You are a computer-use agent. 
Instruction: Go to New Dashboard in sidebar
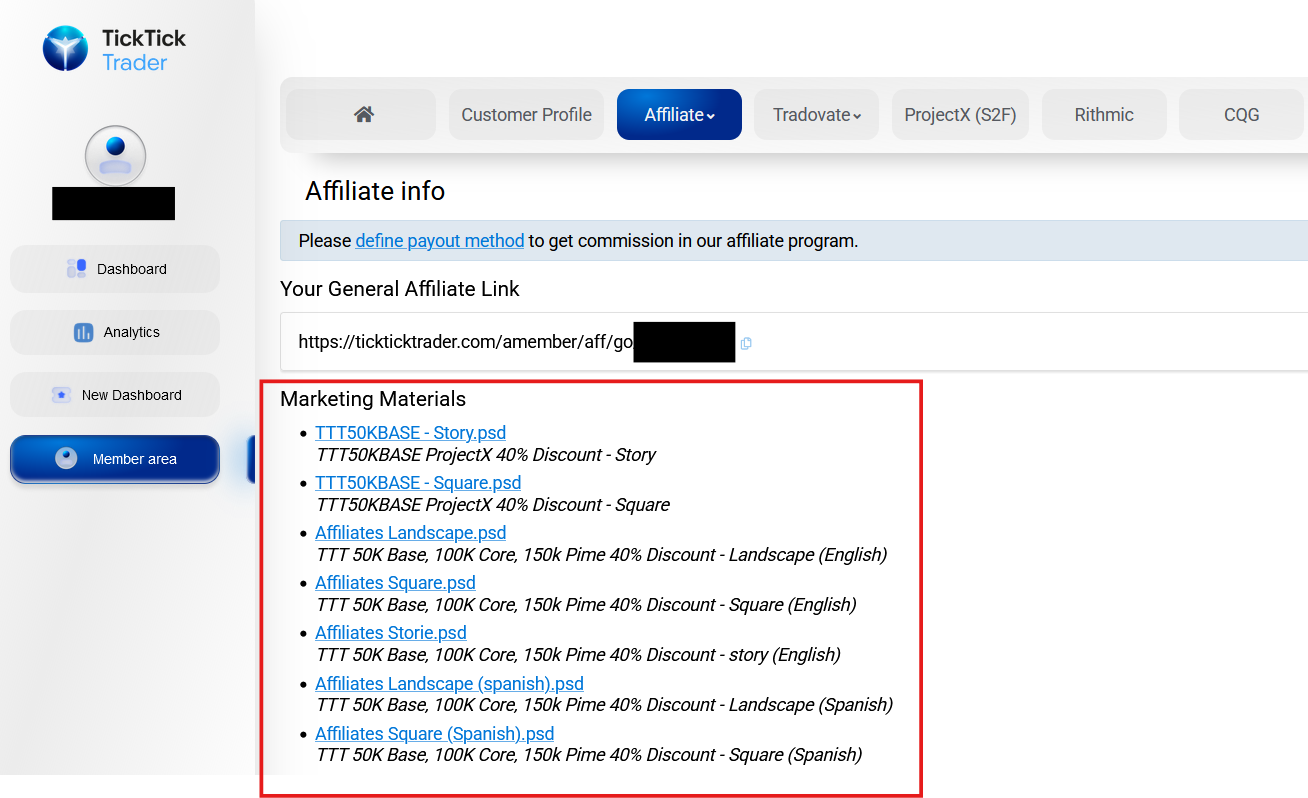click(x=115, y=395)
